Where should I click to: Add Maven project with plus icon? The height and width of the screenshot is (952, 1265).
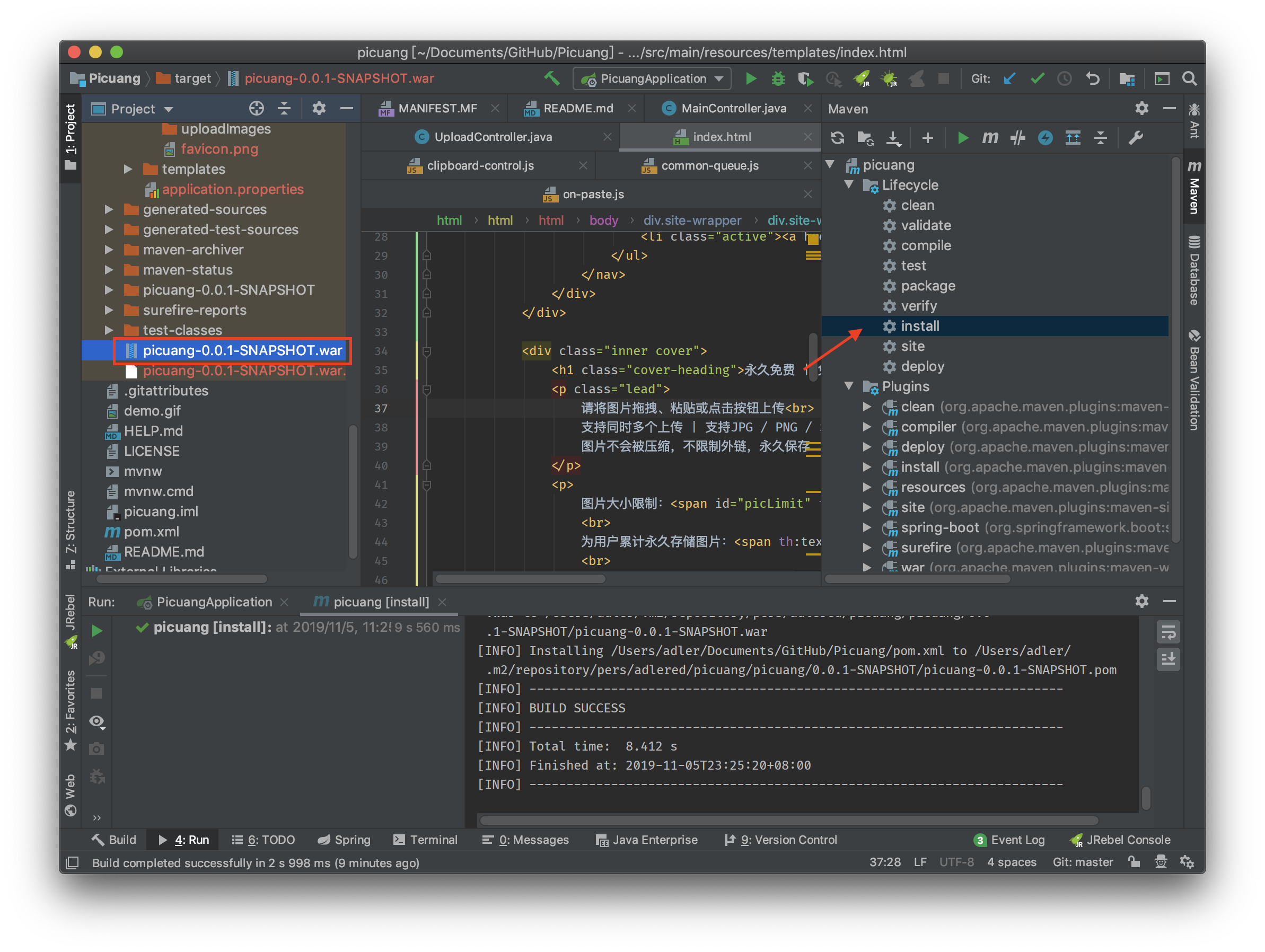pos(928,138)
